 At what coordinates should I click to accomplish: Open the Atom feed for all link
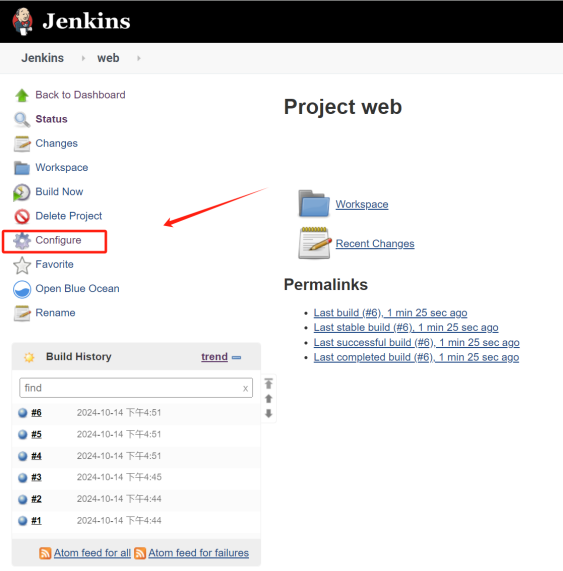pyautogui.click(x=92, y=553)
